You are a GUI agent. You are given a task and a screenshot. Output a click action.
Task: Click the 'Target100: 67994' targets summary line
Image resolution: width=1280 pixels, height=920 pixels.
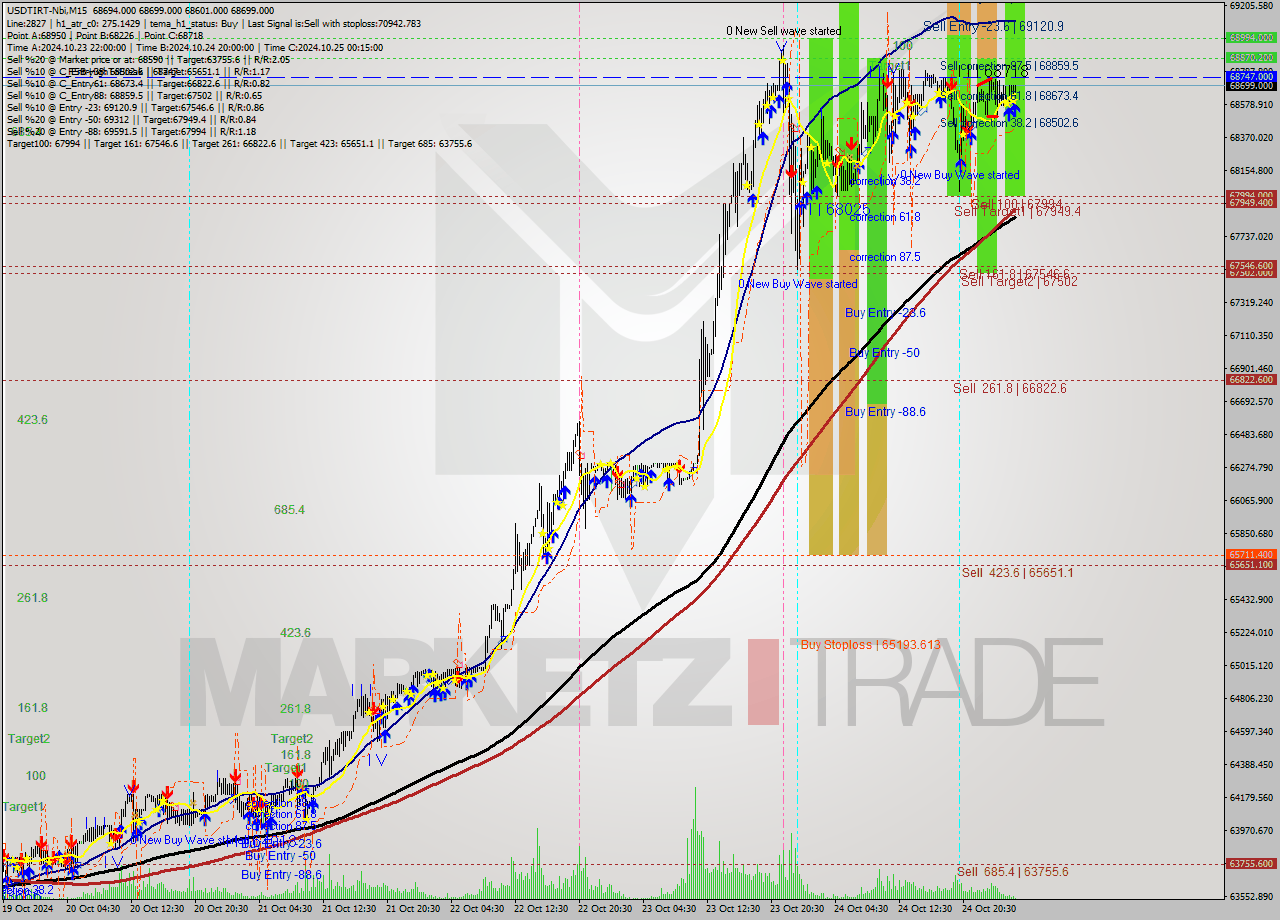[239, 144]
